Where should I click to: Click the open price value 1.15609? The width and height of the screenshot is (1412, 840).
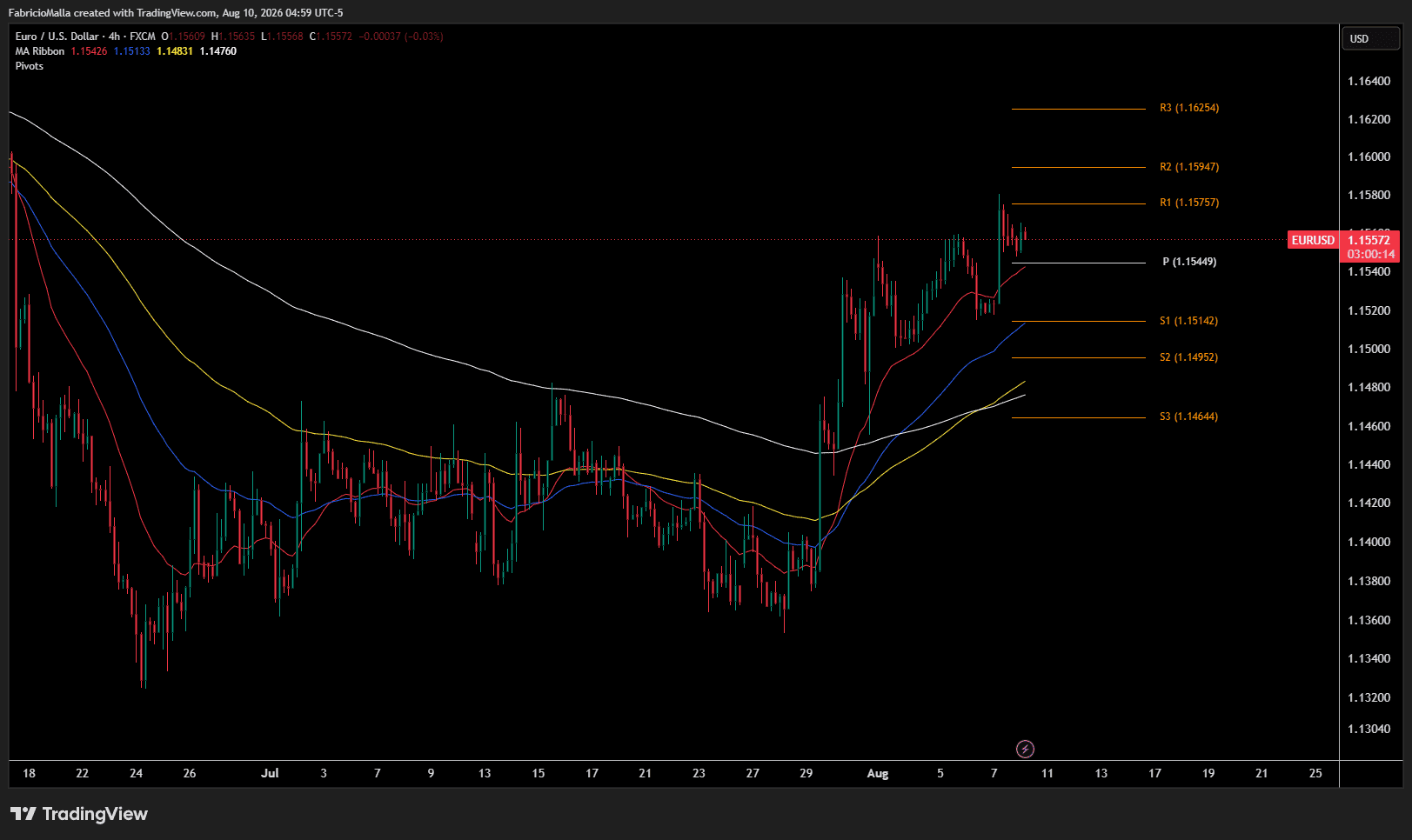pyautogui.click(x=187, y=37)
